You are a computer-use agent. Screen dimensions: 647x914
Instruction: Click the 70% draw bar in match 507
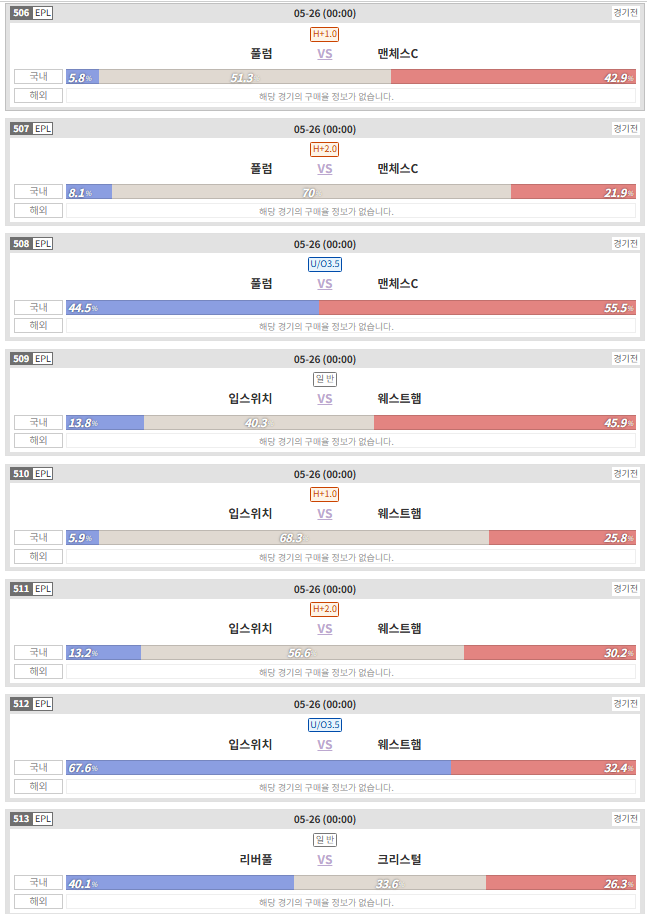(311, 192)
